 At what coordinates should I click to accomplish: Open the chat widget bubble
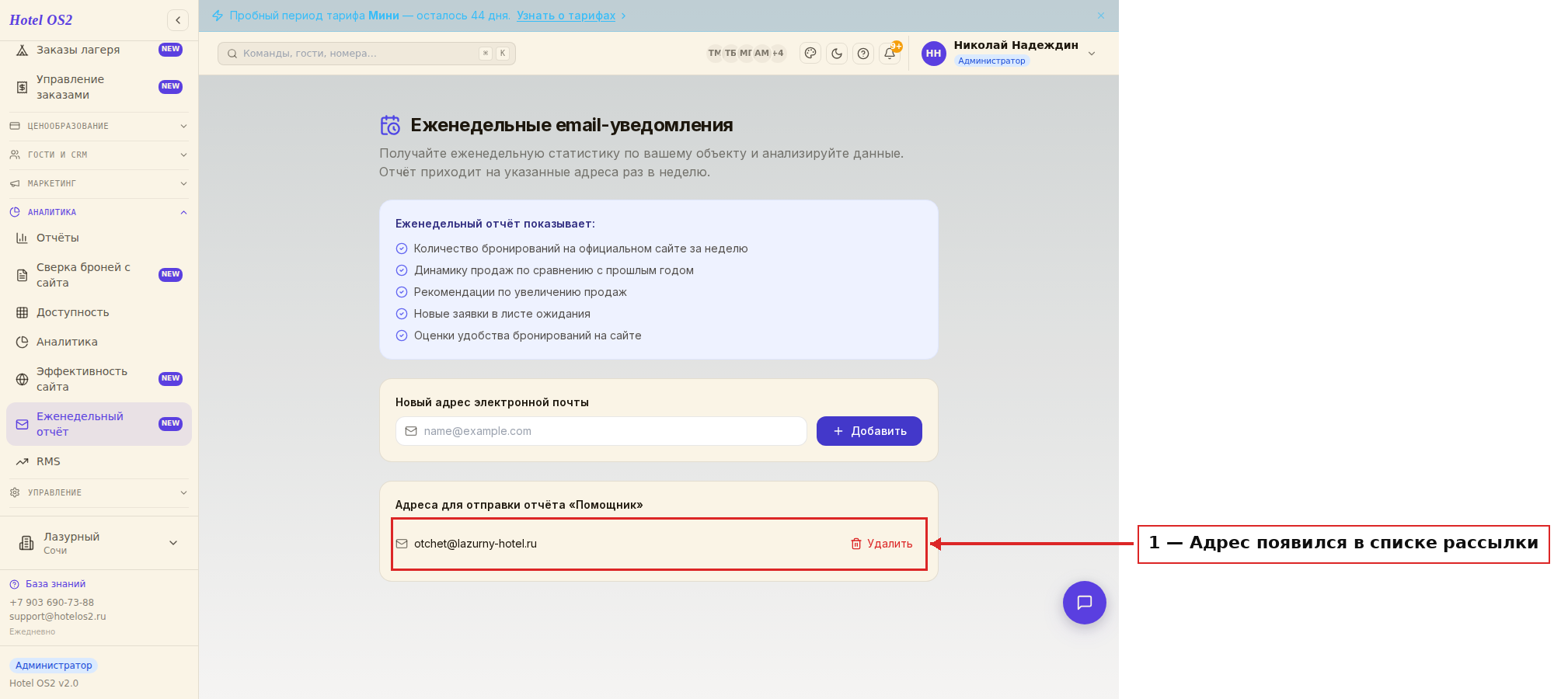tap(1085, 603)
